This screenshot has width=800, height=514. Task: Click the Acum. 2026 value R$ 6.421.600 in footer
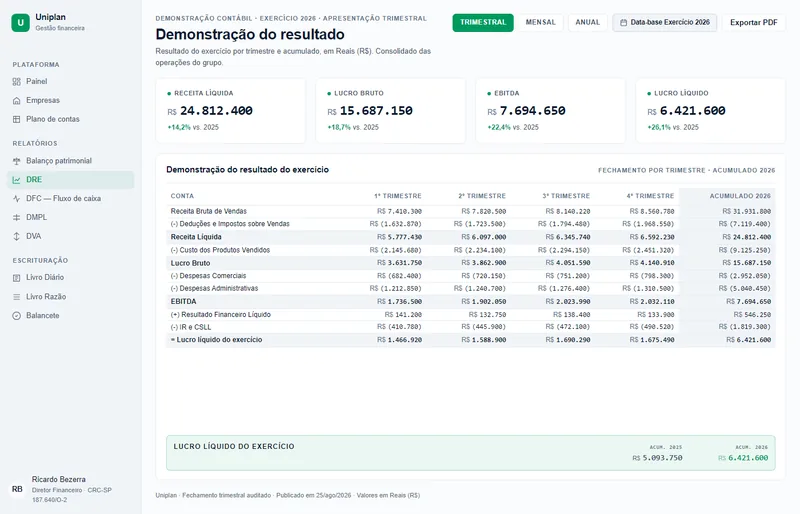tap(743, 458)
